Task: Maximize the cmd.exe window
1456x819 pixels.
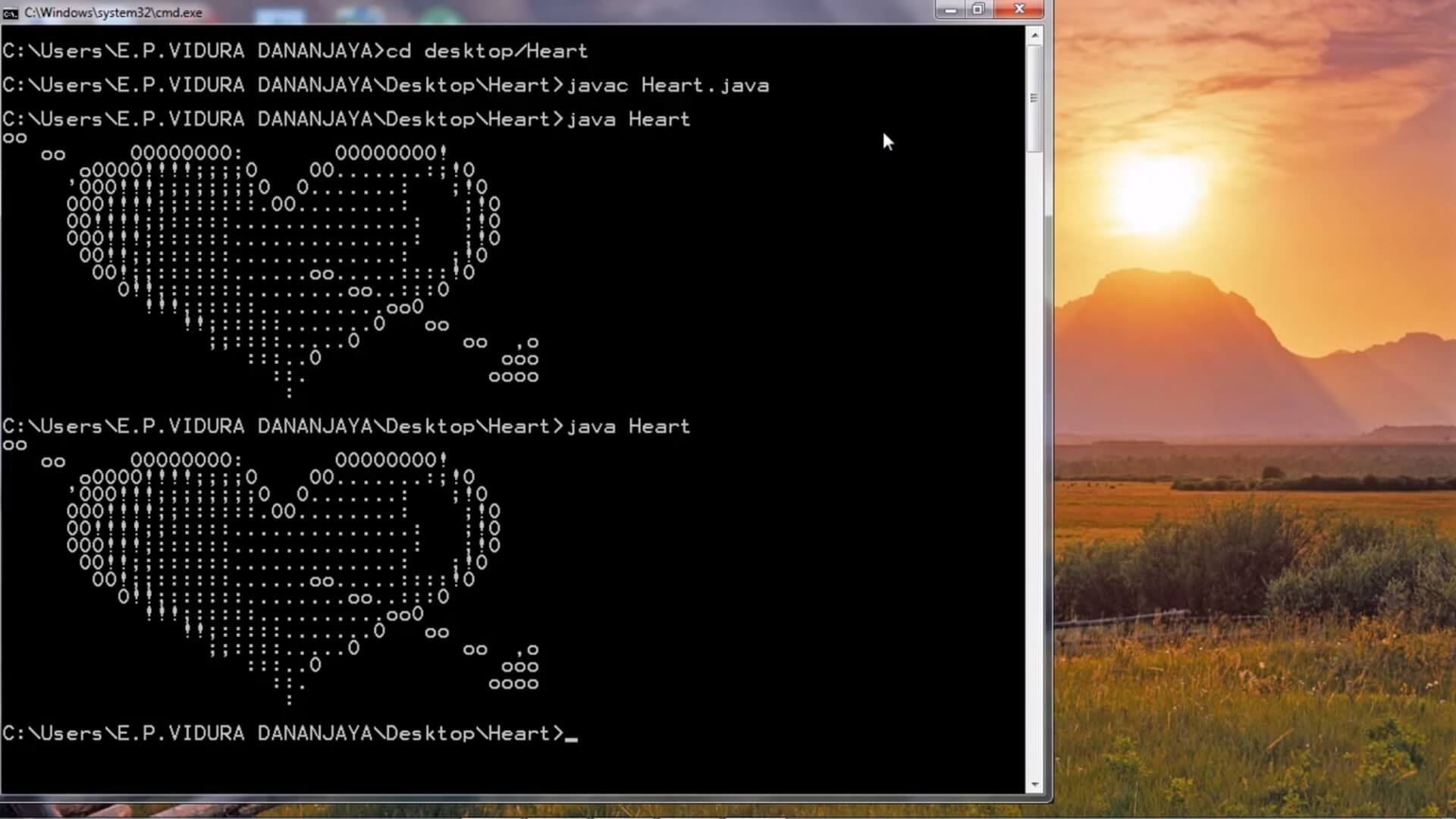Action: tap(977, 10)
